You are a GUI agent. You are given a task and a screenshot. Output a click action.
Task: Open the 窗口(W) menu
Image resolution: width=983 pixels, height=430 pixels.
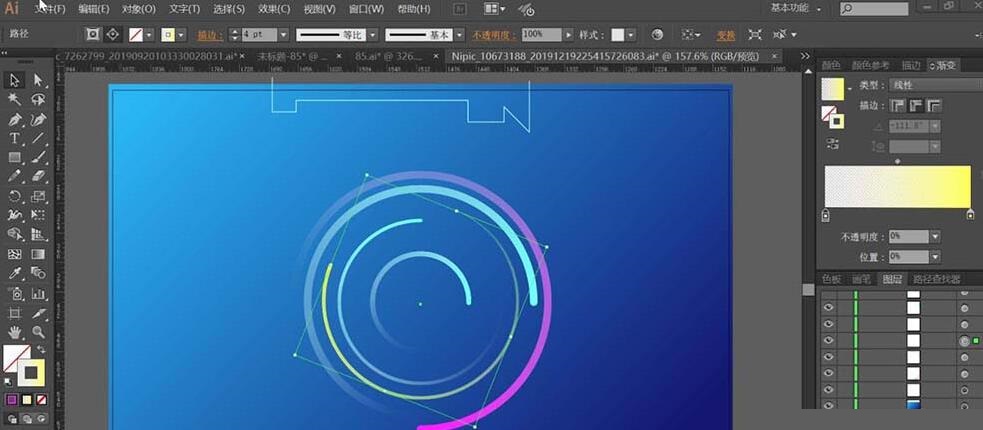tap(366, 9)
